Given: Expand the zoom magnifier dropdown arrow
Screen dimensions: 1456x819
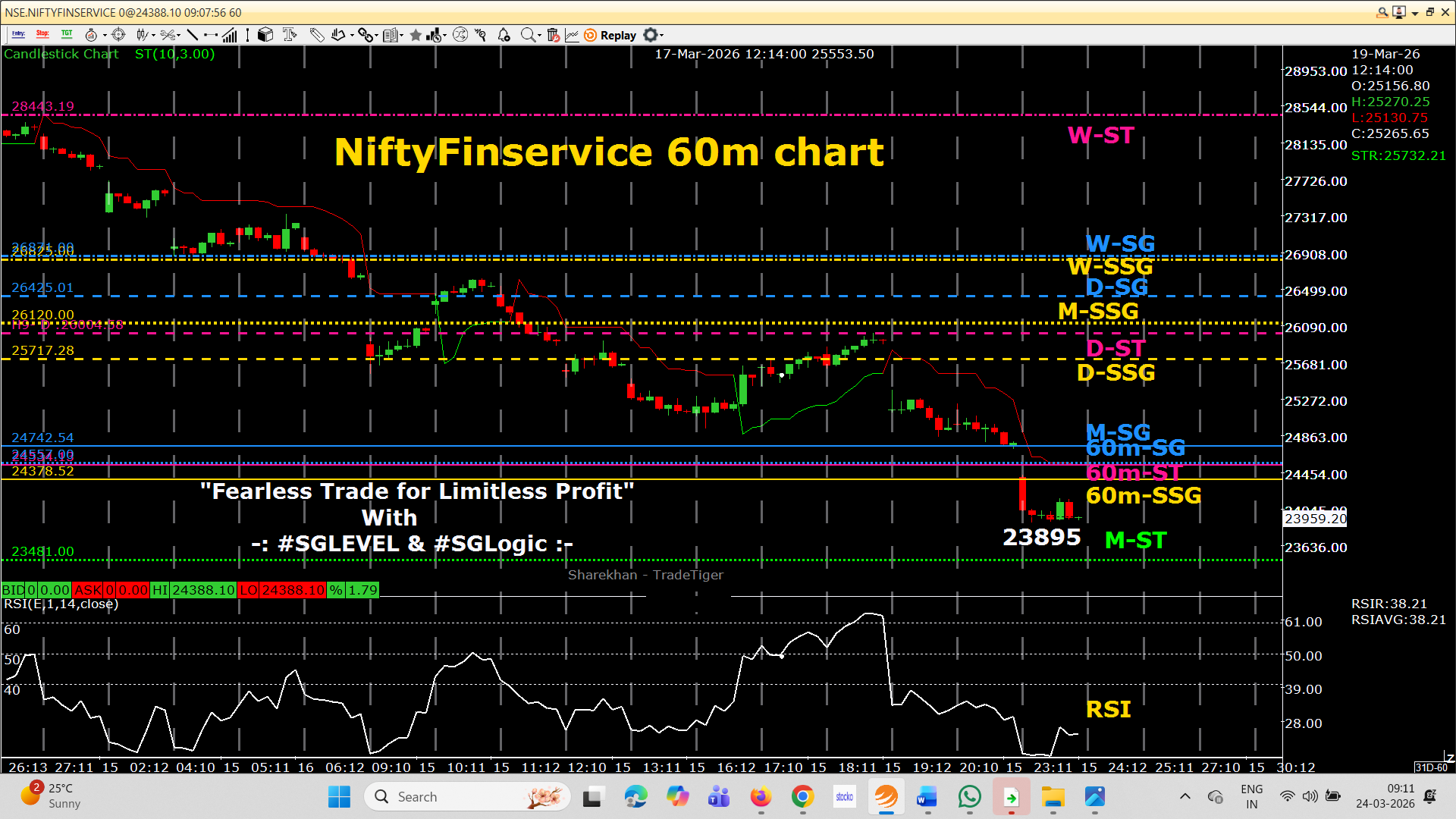Looking at the screenshot, I should (x=539, y=35).
